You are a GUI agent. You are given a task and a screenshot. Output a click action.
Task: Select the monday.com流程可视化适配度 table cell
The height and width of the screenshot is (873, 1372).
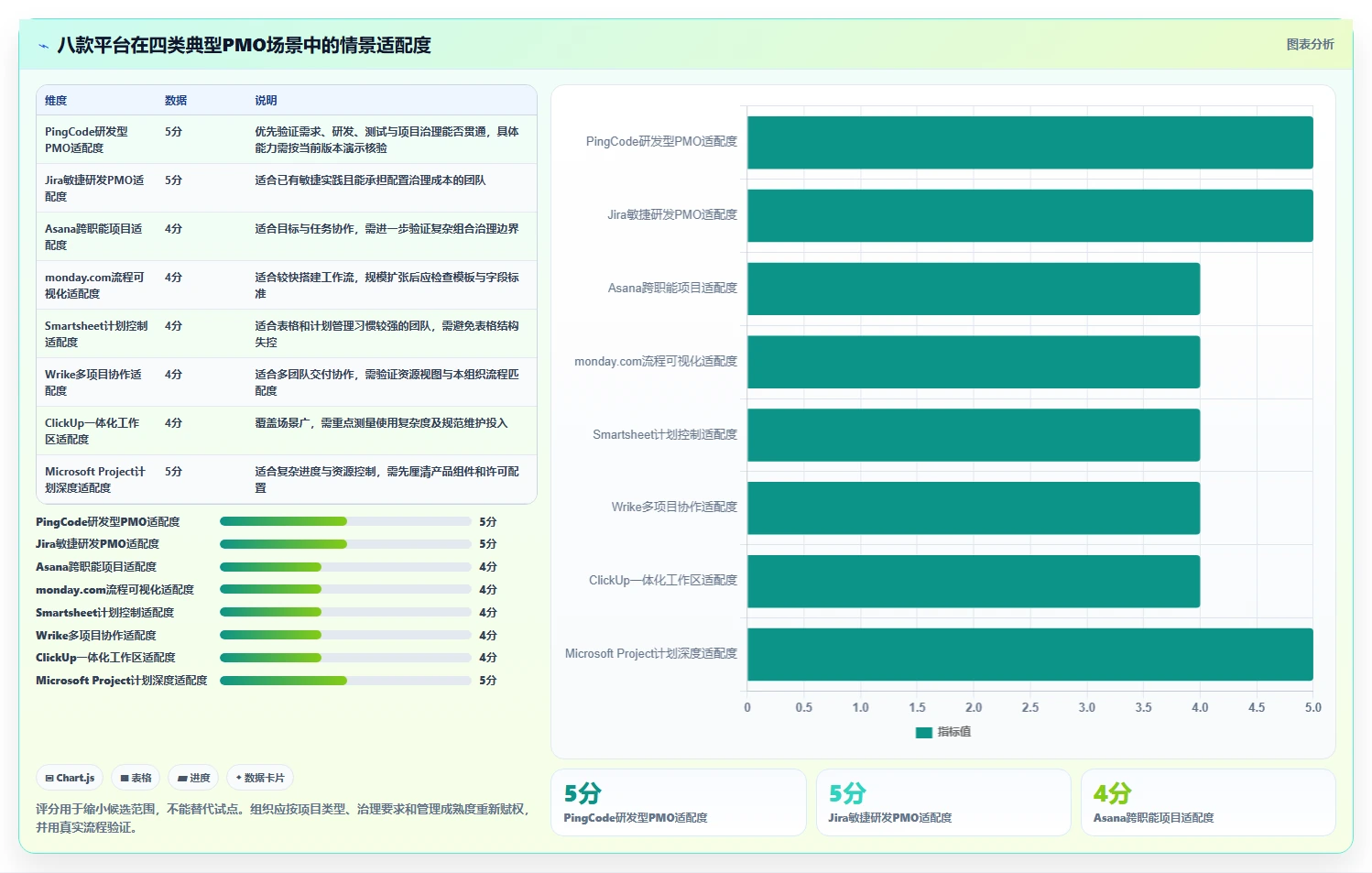(96, 285)
